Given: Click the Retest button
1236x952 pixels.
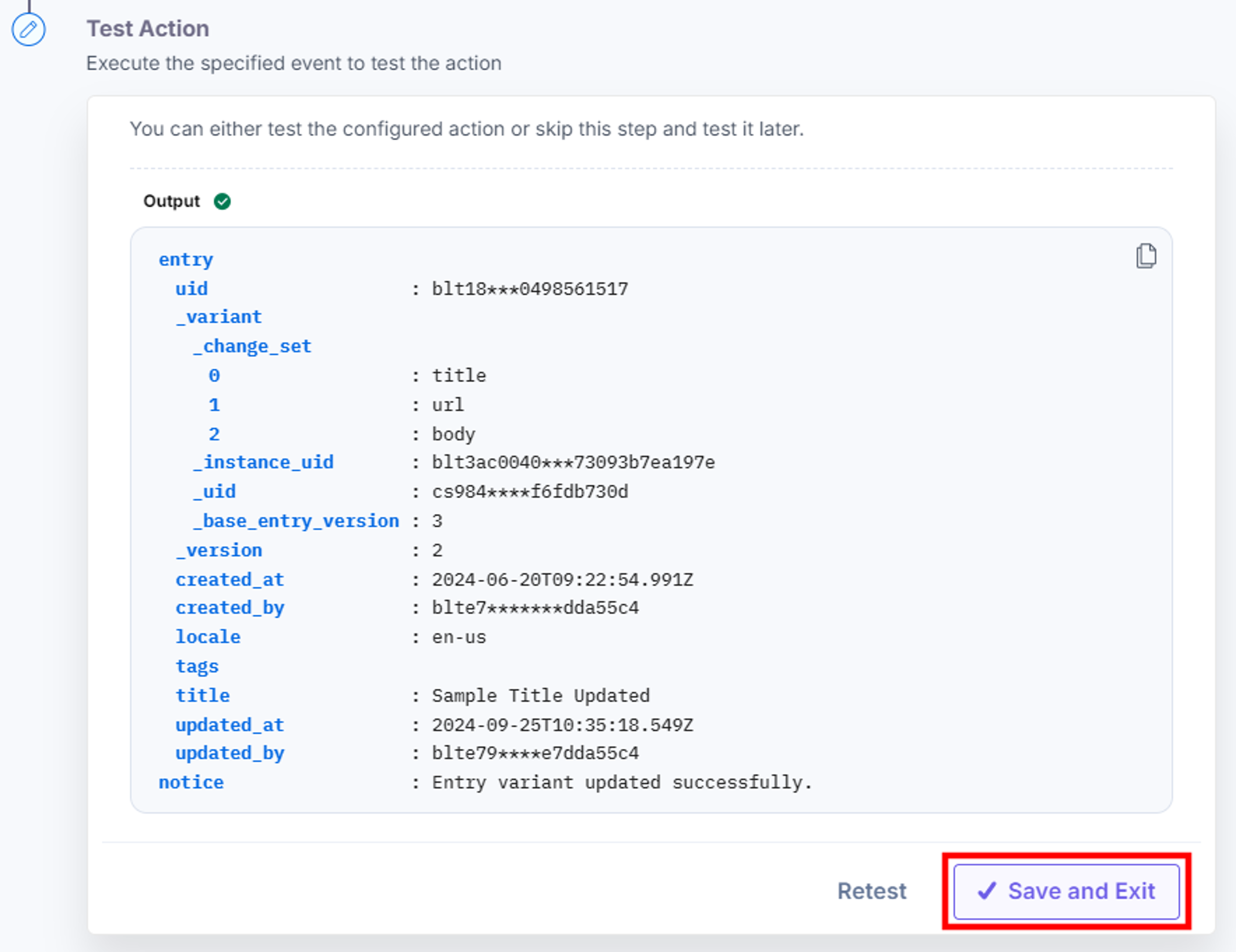Looking at the screenshot, I should click(872, 891).
